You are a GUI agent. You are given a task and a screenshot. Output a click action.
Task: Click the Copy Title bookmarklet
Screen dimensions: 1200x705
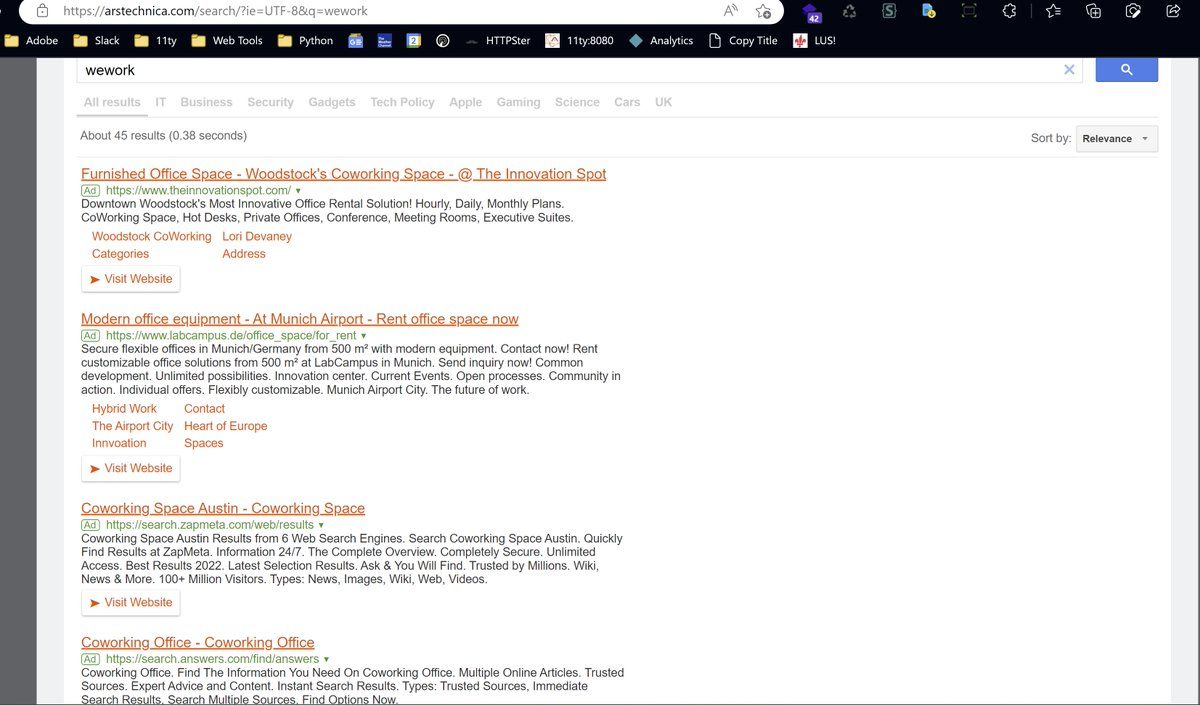tap(742, 41)
